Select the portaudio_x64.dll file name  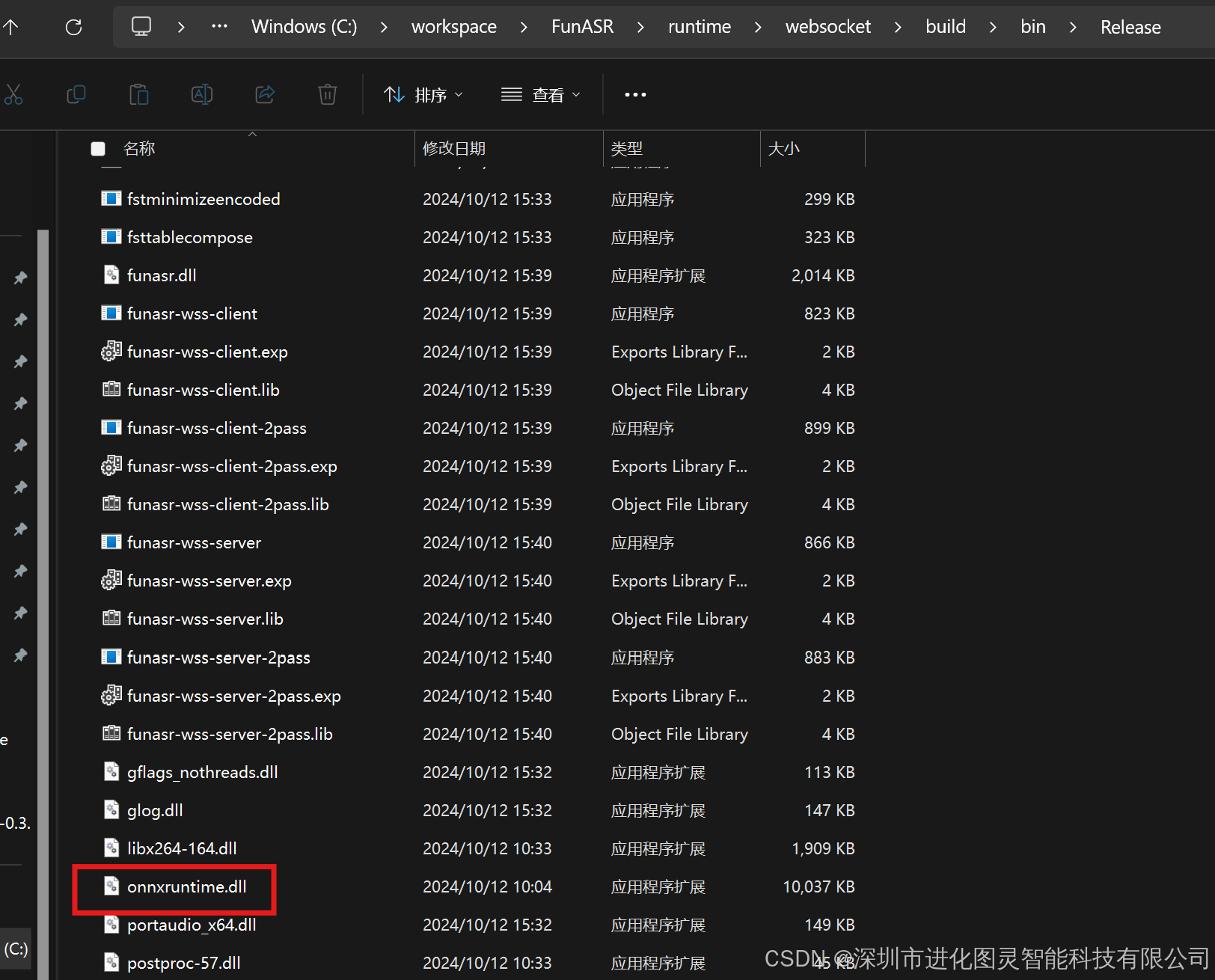[x=192, y=925]
